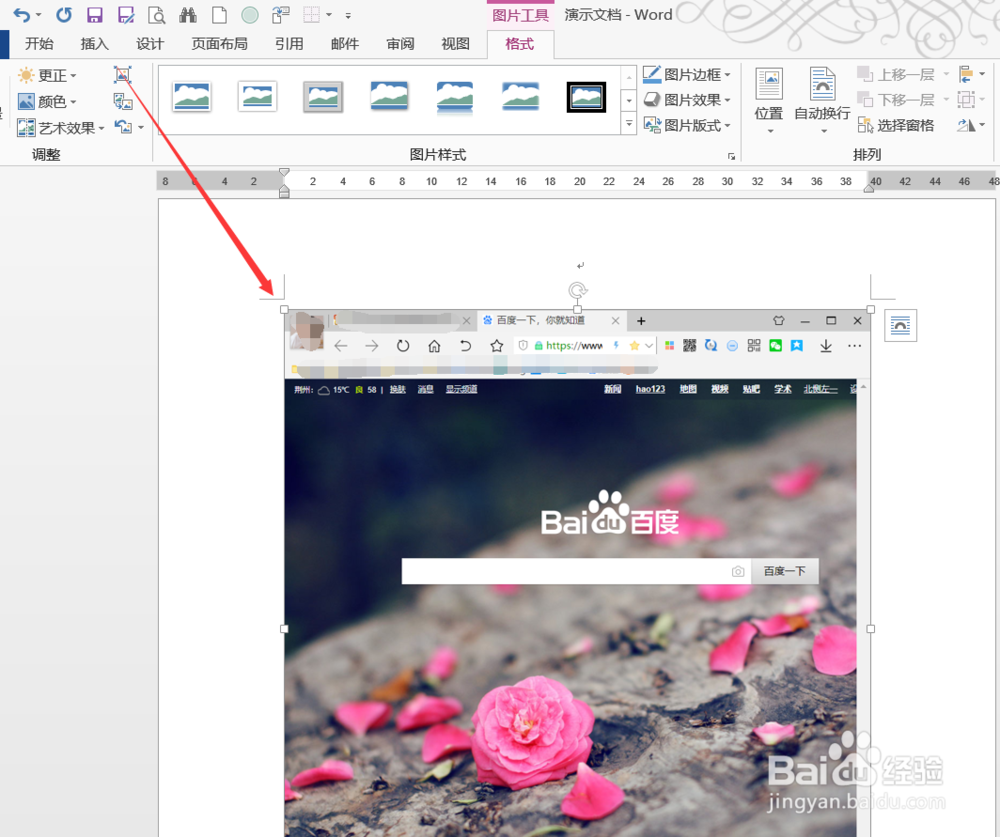Click the Compress Pictures icon
Image resolution: width=1000 pixels, height=837 pixels.
coord(122,75)
